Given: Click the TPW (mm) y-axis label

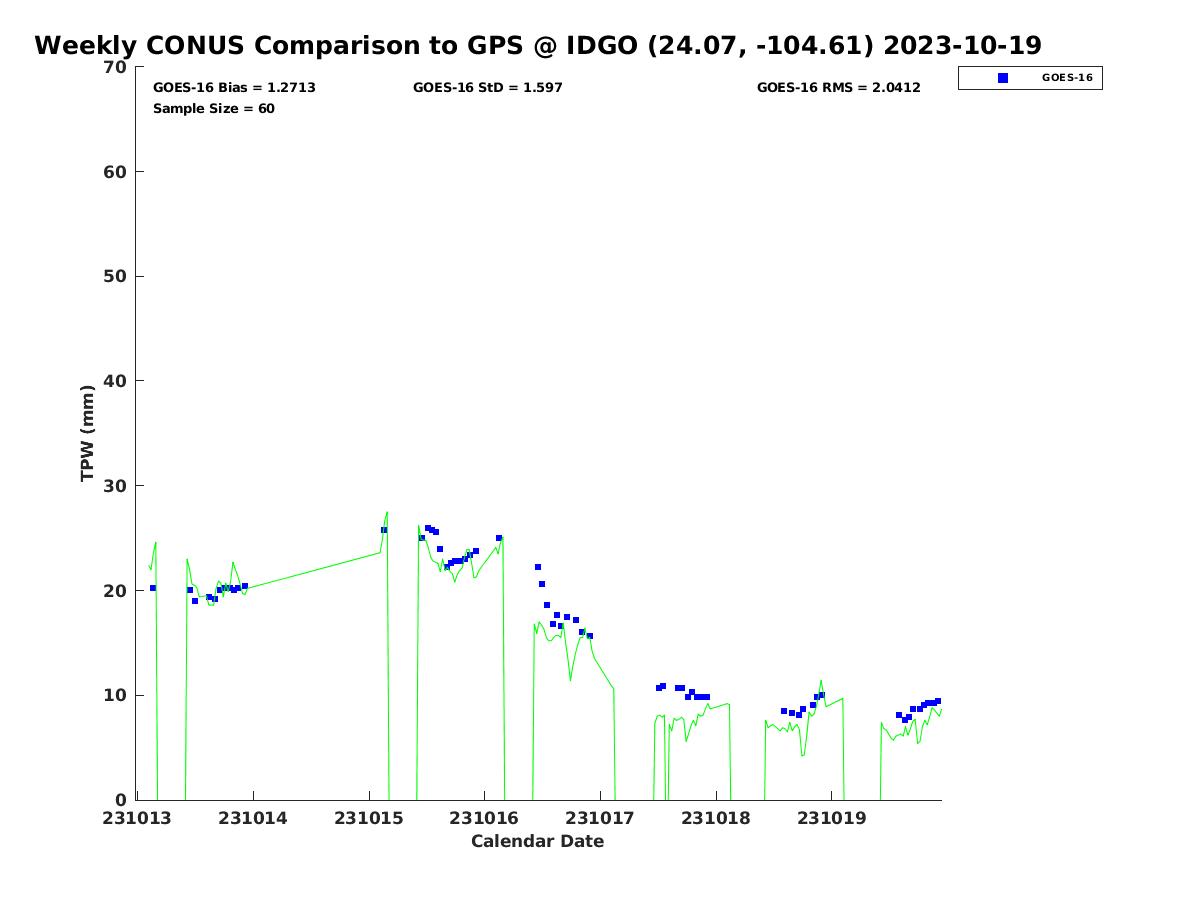Looking at the screenshot, I should (x=88, y=433).
